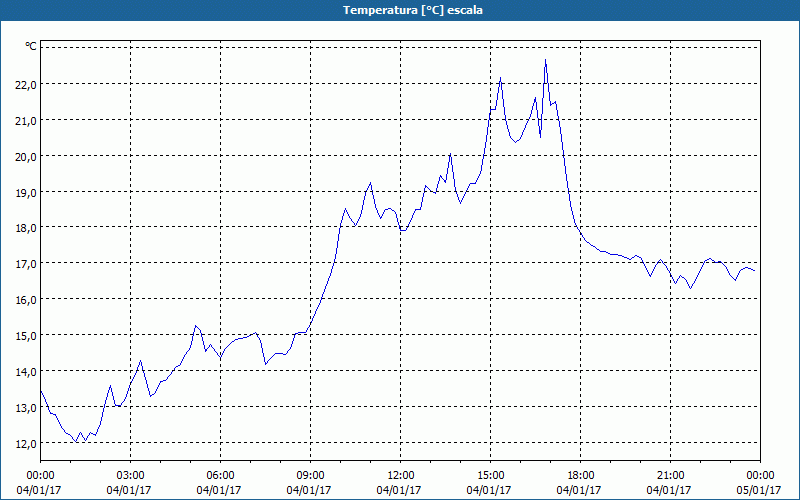Click the 21:00 time label
800x500 pixels.
(x=670, y=475)
